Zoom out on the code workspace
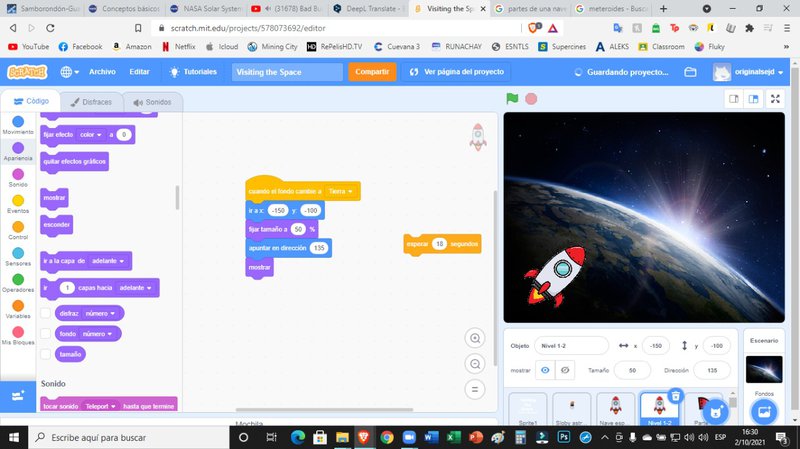The height and width of the screenshot is (449, 800). tap(475, 364)
